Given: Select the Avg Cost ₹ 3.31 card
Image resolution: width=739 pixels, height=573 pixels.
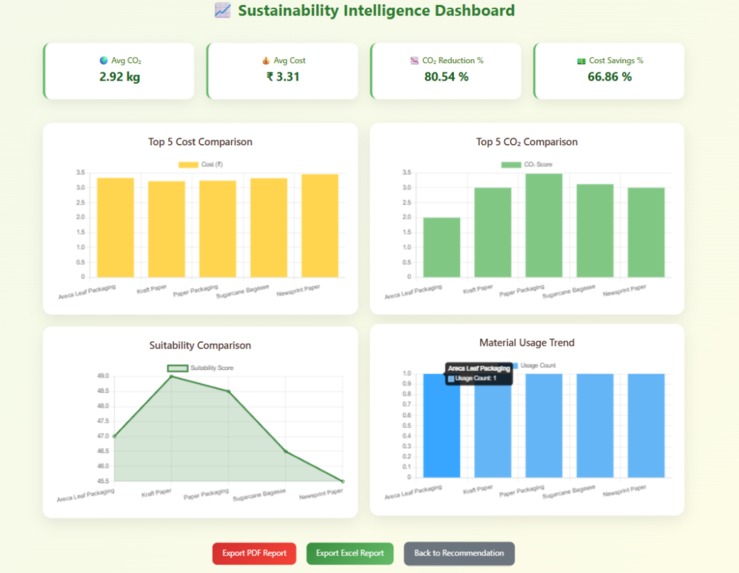Looking at the screenshot, I should (282, 71).
